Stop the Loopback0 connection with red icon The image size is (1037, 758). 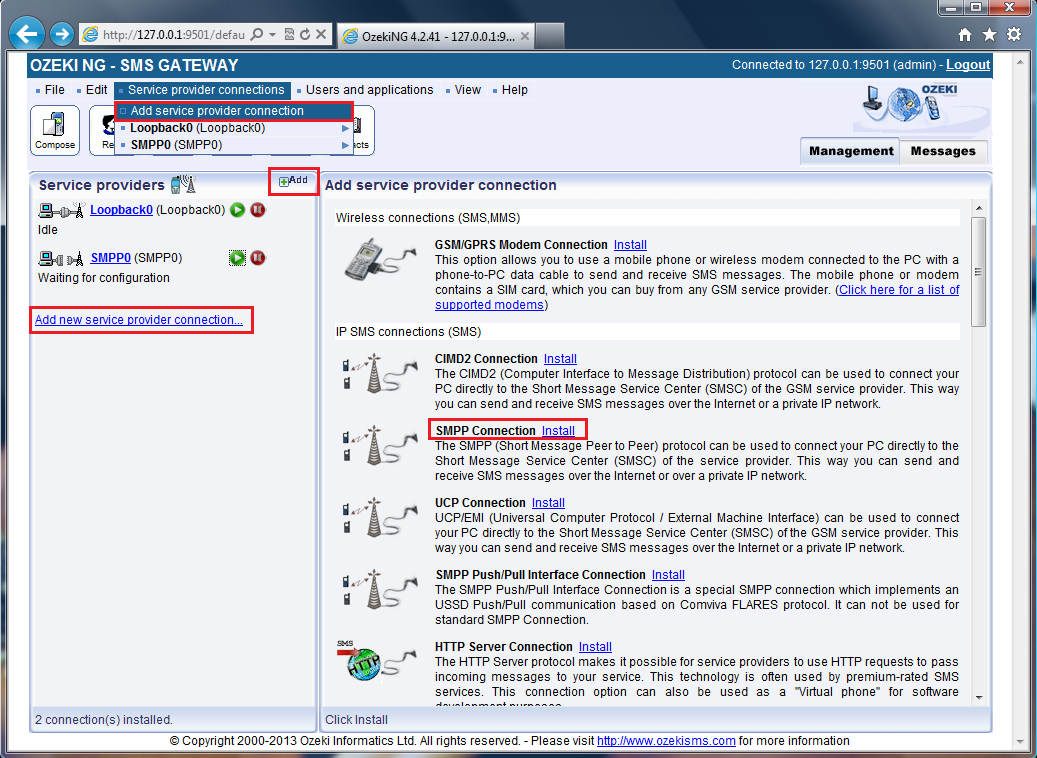coord(258,210)
